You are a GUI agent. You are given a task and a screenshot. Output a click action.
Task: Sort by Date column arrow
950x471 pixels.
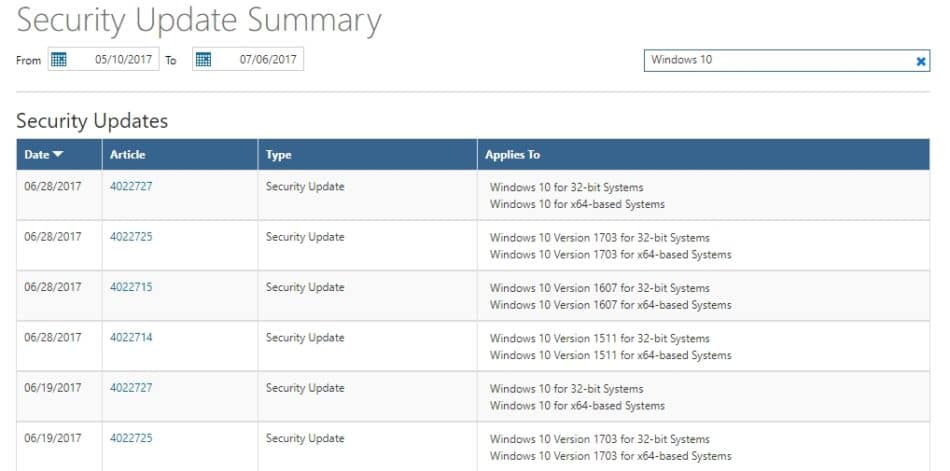point(58,155)
